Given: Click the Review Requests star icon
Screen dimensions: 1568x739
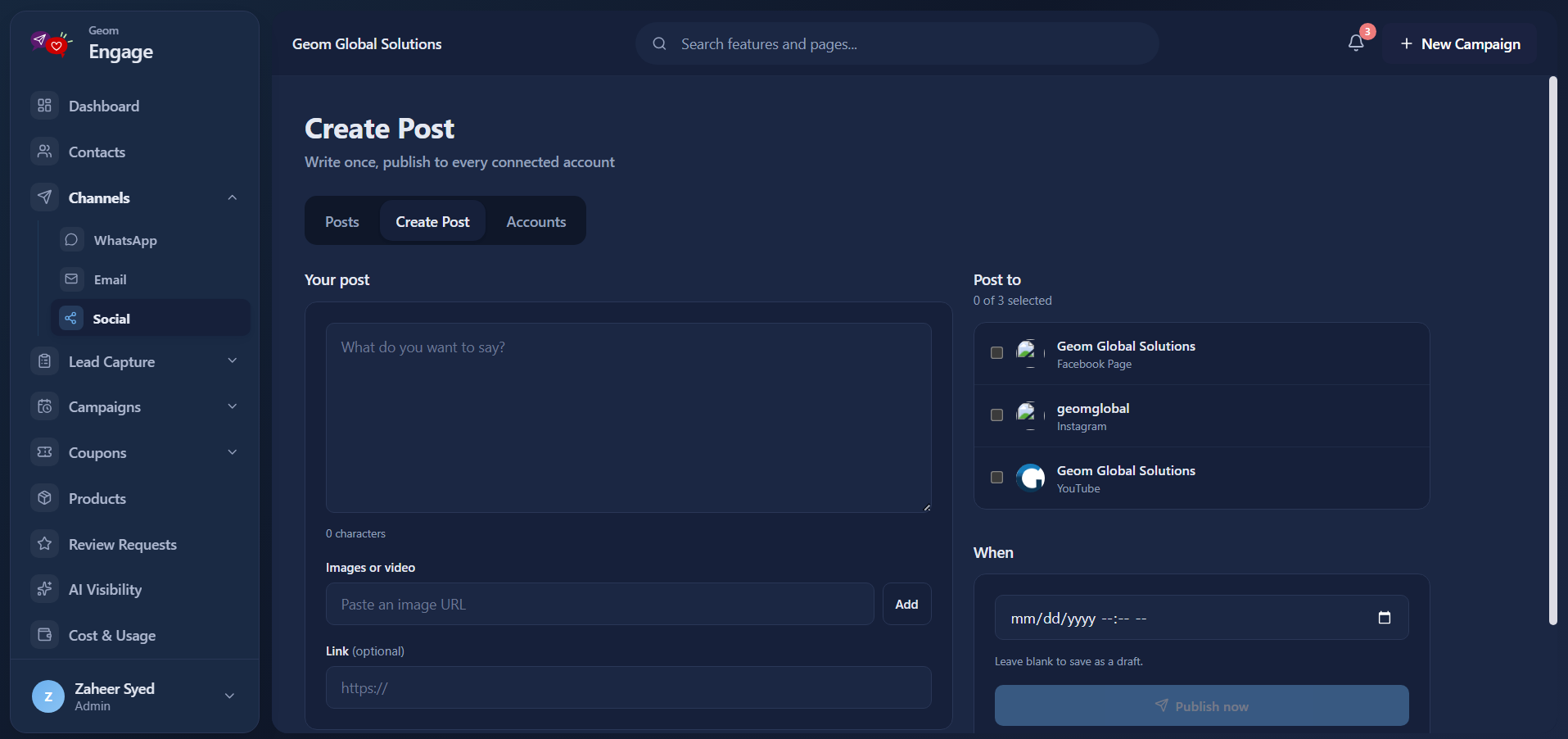Looking at the screenshot, I should pos(45,544).
